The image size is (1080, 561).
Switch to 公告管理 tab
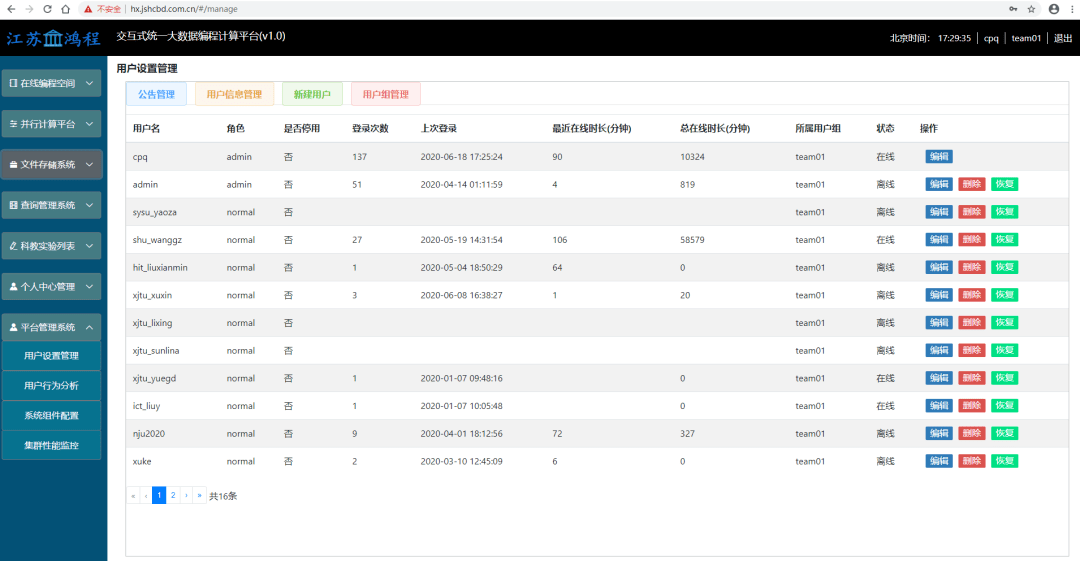pos(156,94)
